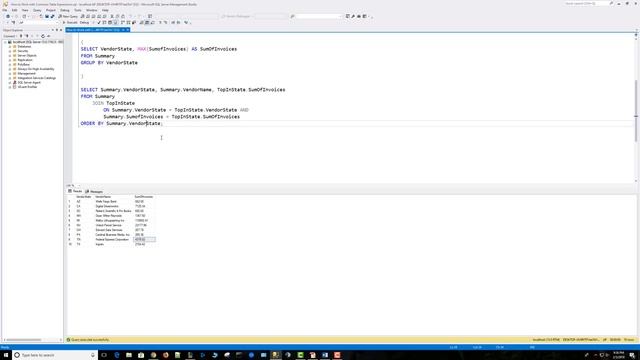The width and height of the screenshot is (640, 360).
Task: Select the Cardinal Business Media cell
Action: pos(112,235)
